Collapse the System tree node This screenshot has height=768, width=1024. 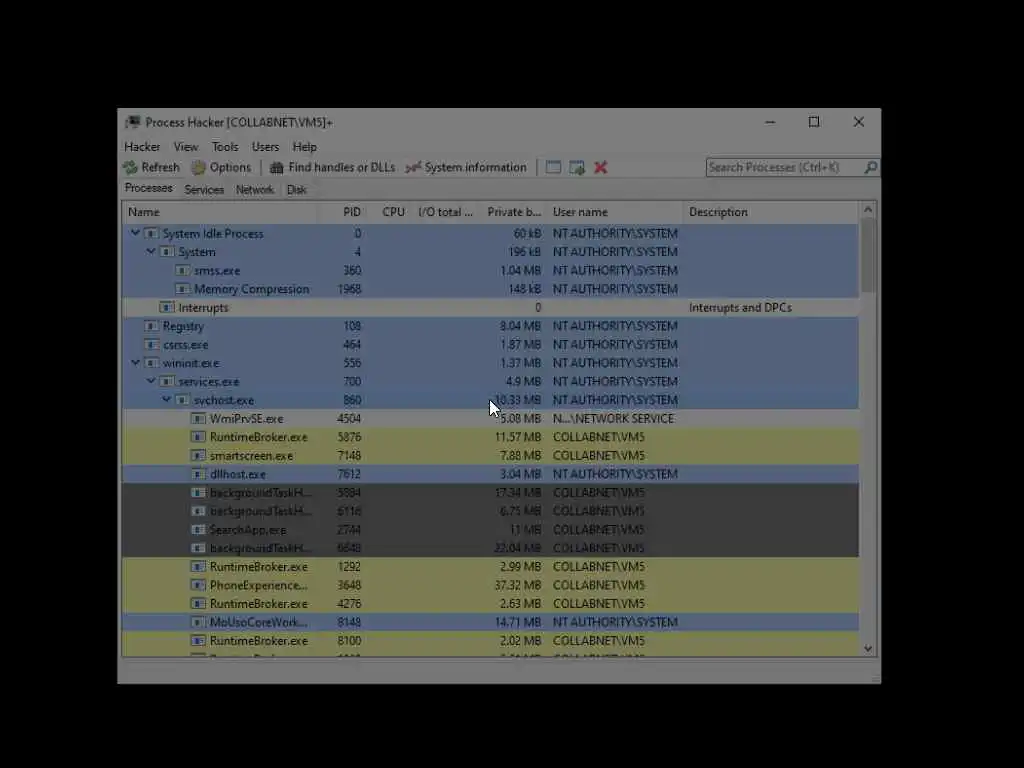point(151,251)
